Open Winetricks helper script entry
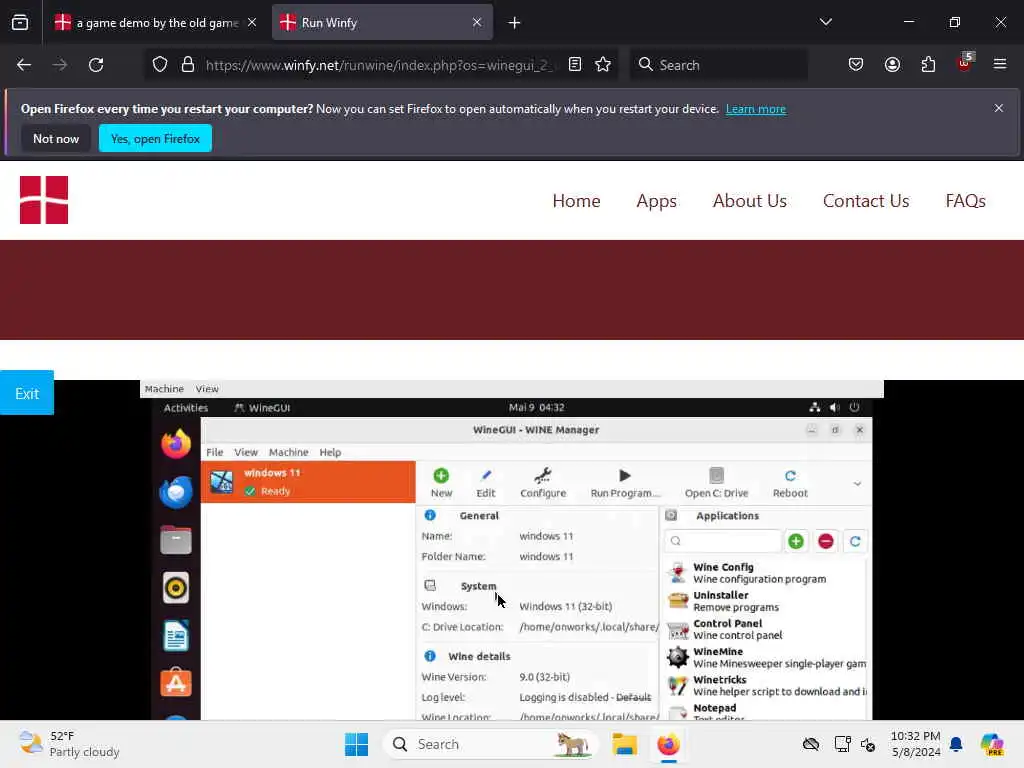 coord(765,685)
